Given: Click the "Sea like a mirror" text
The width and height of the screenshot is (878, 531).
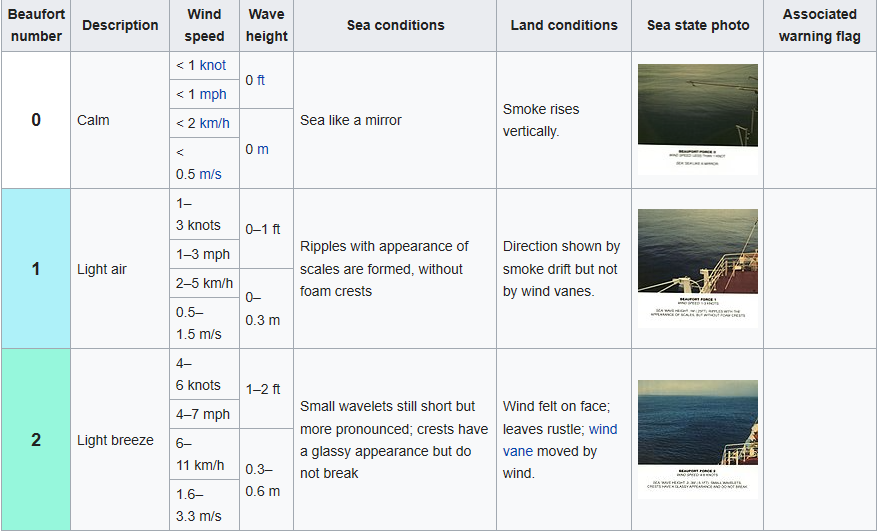Looking at the screenshot, I should 351,120.
